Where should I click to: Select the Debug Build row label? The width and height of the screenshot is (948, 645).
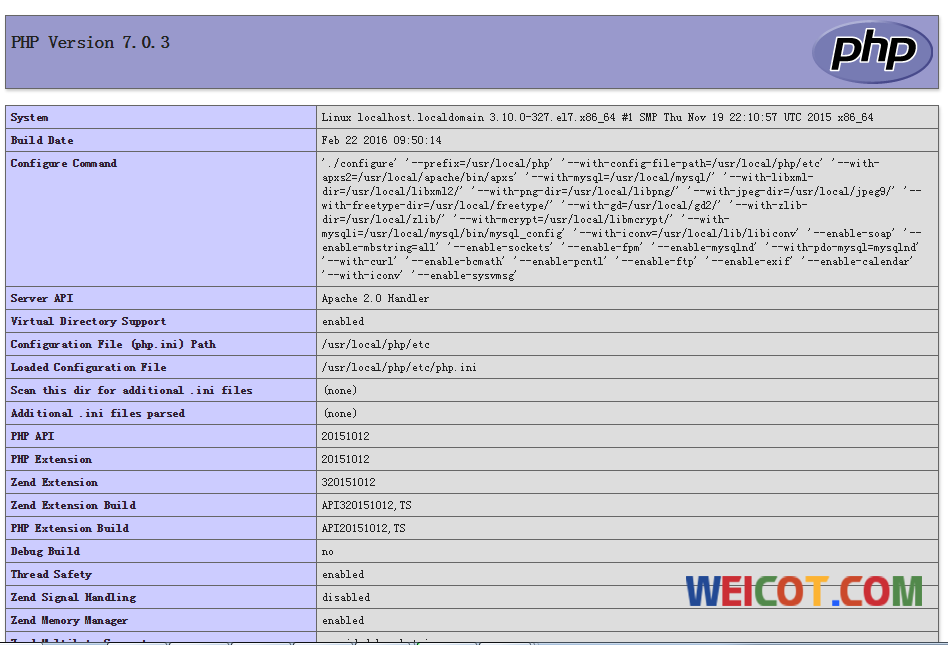[45, 551]
